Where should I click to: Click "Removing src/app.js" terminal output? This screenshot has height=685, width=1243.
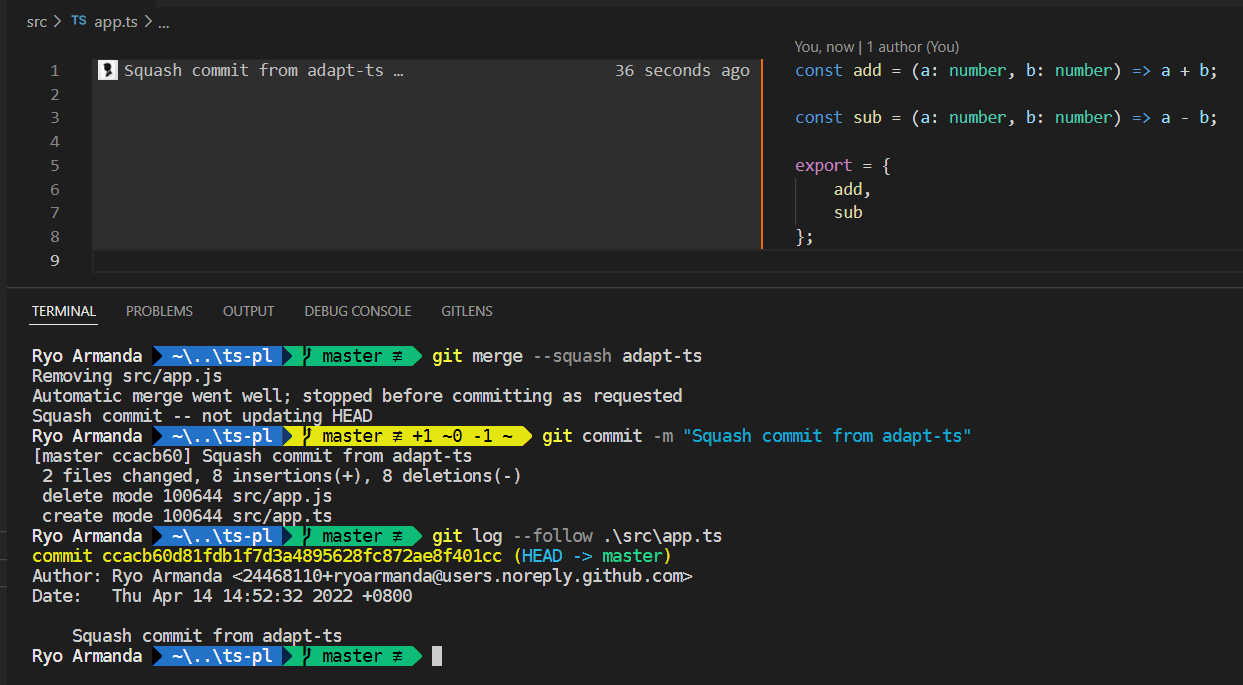pyautogui.click(x=127, y=376)
